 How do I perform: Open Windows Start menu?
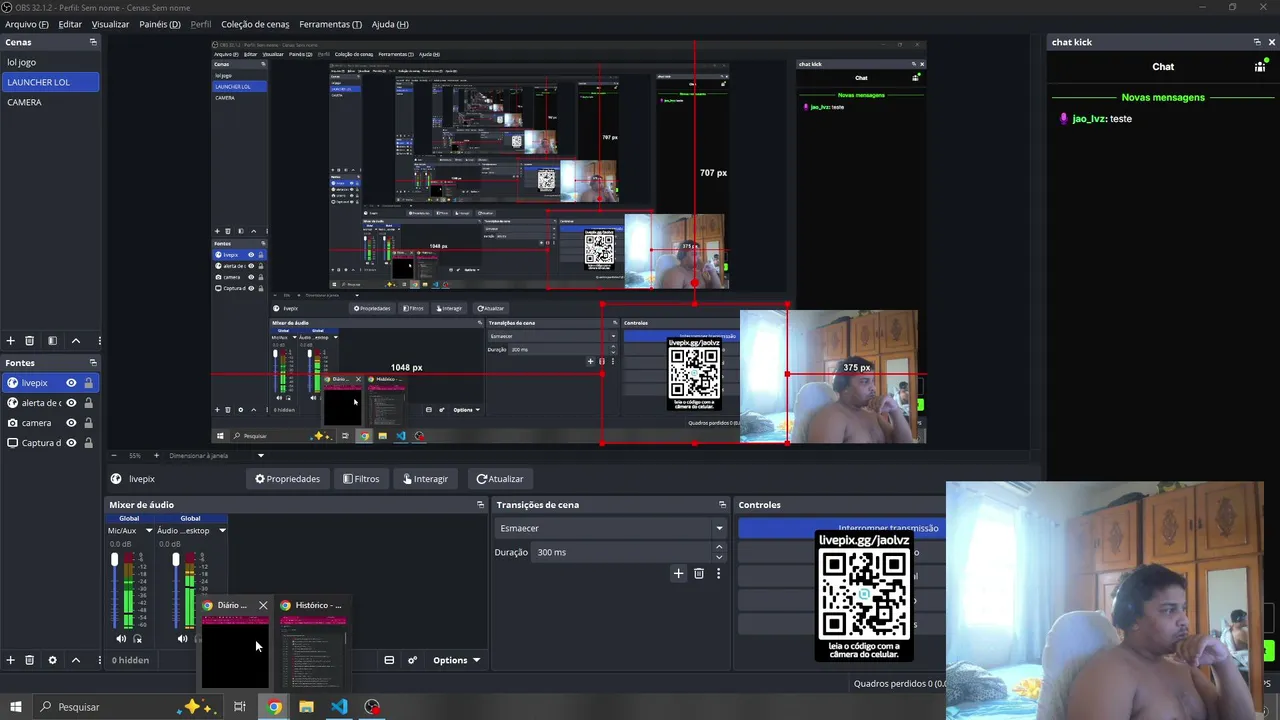(16, 707)
